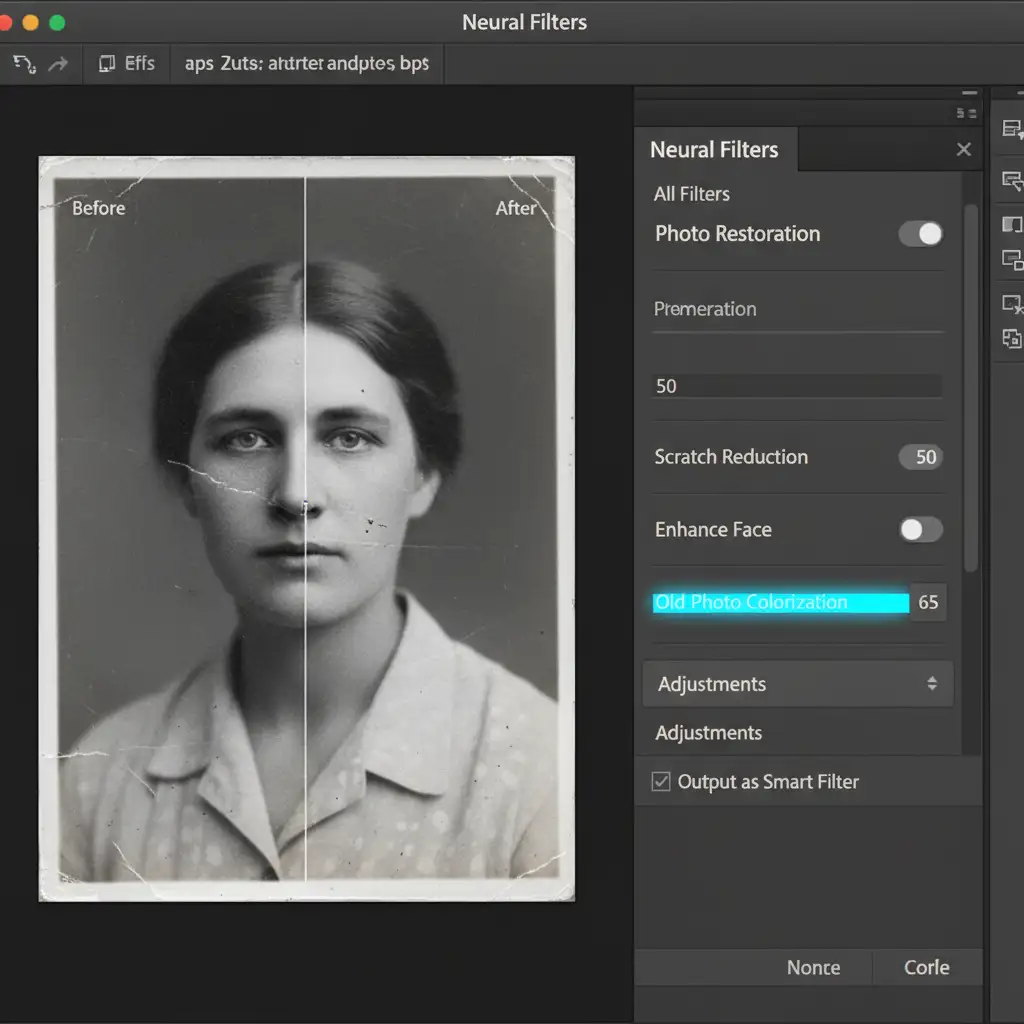
Task: Click the redo arrow icon in toolbar
Action: click(x=58, y=64)
